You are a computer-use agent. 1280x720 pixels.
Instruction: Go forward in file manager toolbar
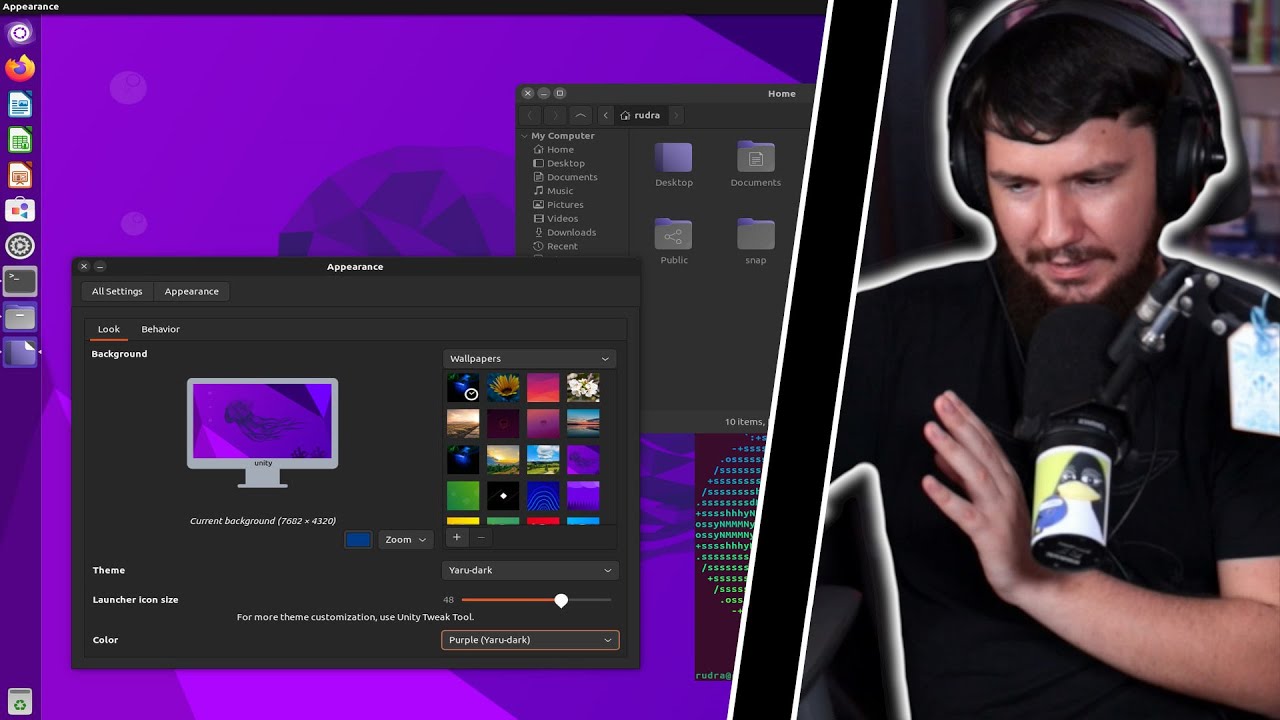pyautogui.click(x=556, y=115)
